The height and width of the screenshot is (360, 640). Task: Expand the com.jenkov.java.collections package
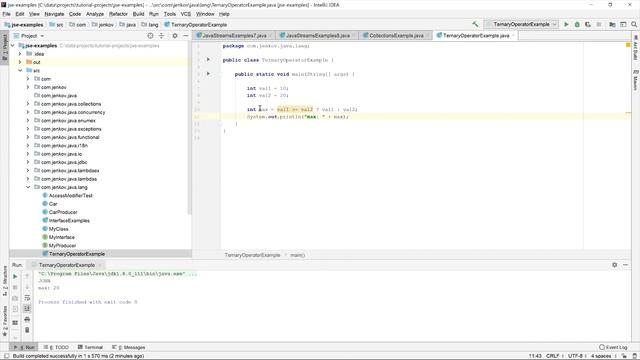[28, 104]
